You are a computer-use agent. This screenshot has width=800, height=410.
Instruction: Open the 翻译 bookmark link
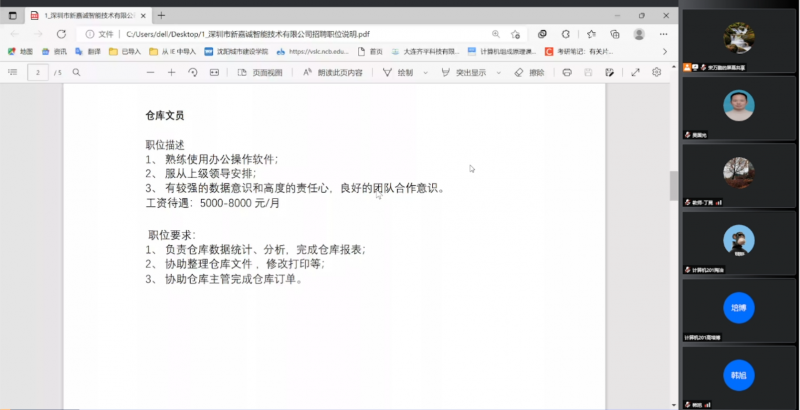[88, 51]
